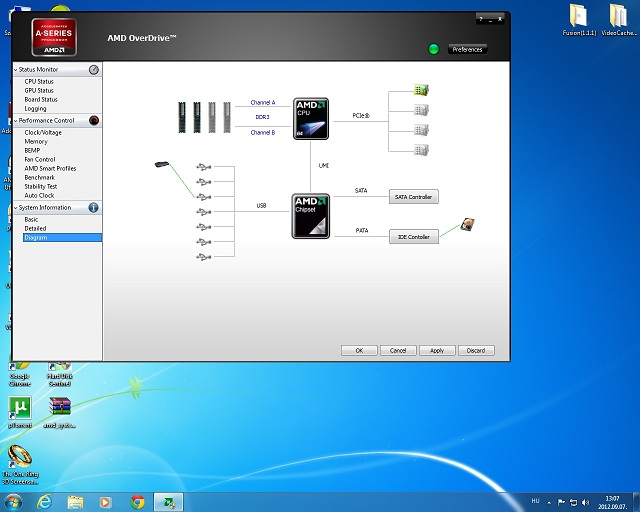
Task: Open the uTorrent desktop shortcut
Action: (x=20, y=412)
